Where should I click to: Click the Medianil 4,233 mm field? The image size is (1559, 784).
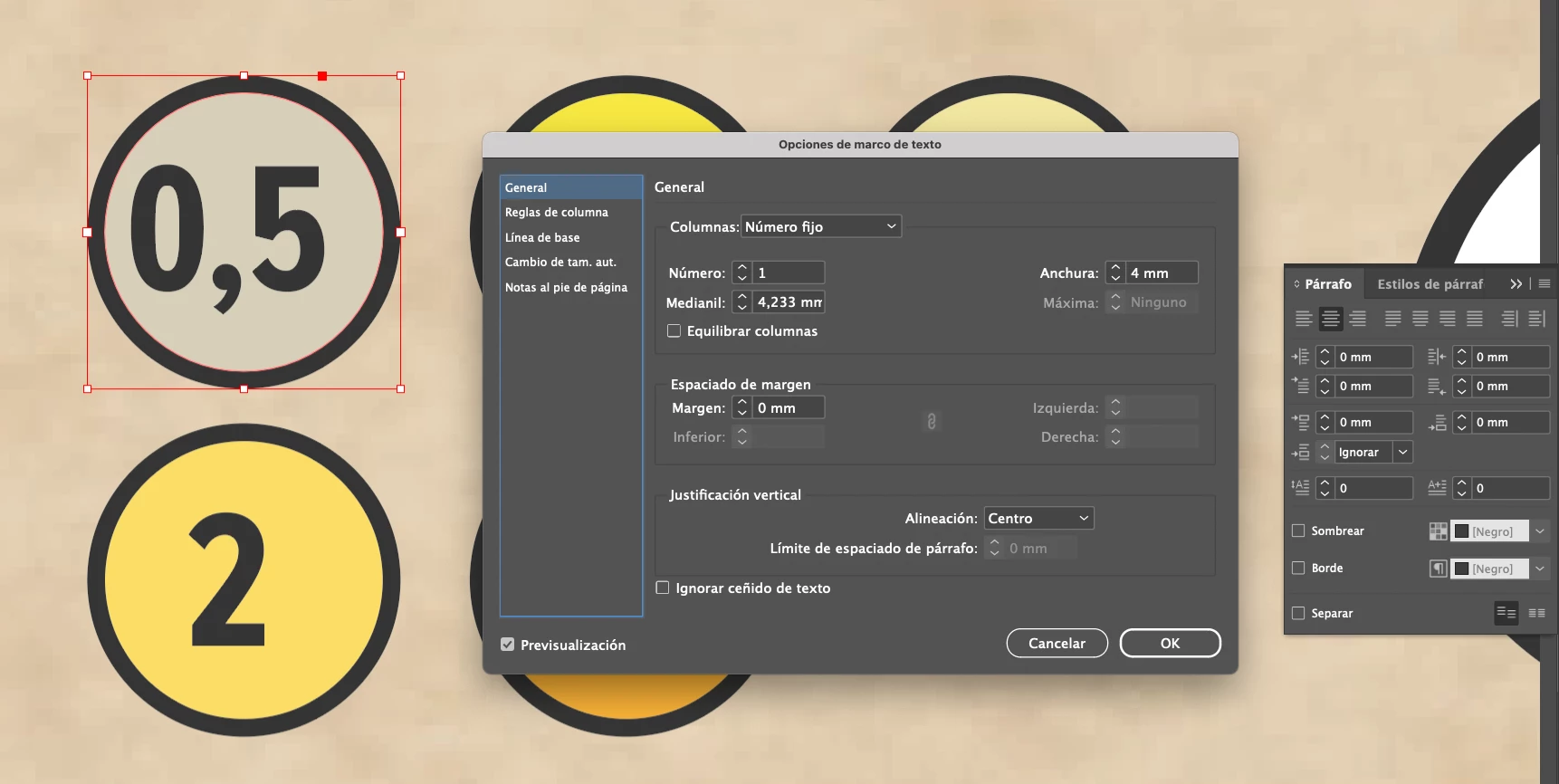(x=789, y=301)
